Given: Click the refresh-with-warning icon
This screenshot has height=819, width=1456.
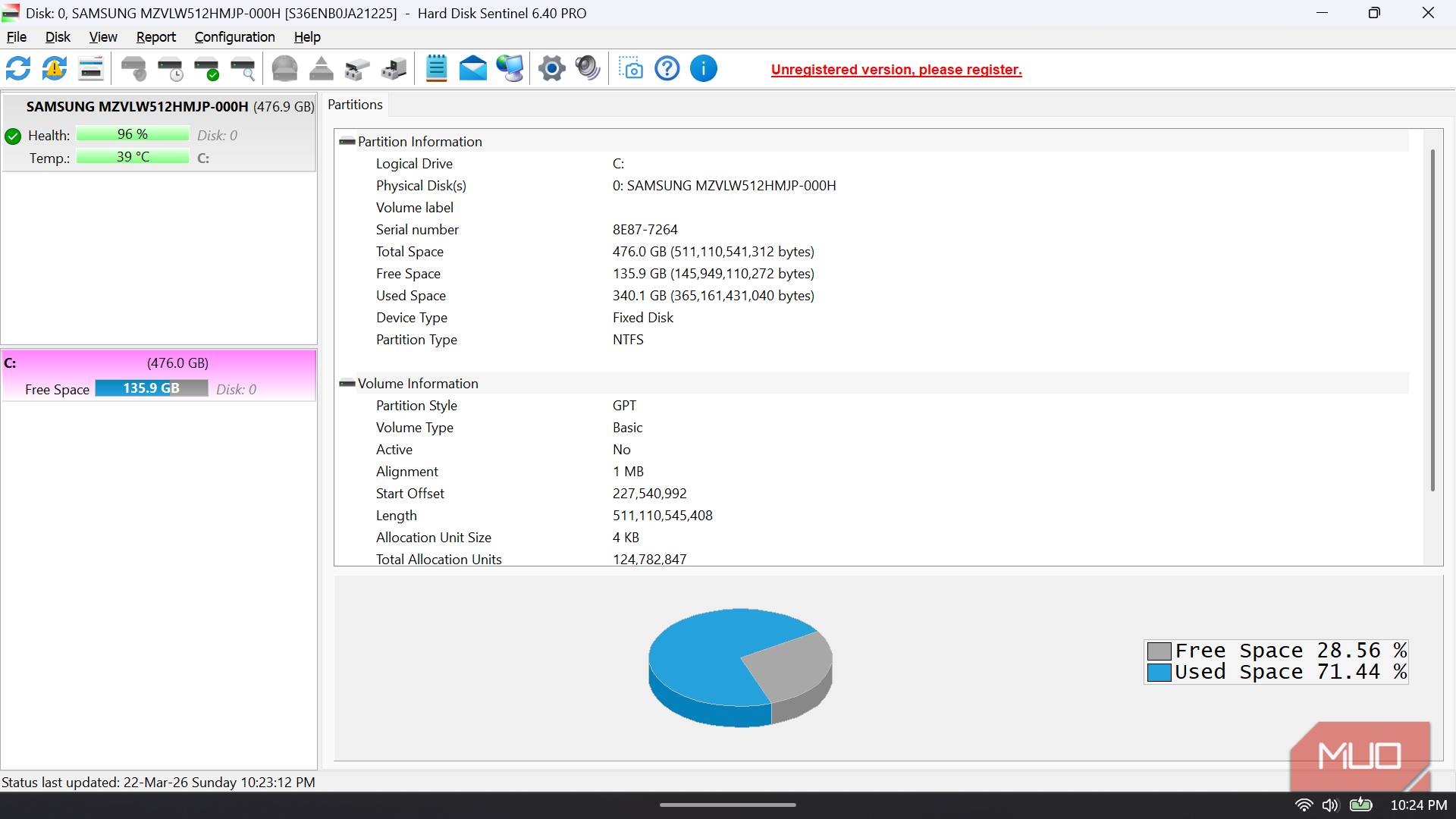Looking at the screenshot, I should click(55, 69).
